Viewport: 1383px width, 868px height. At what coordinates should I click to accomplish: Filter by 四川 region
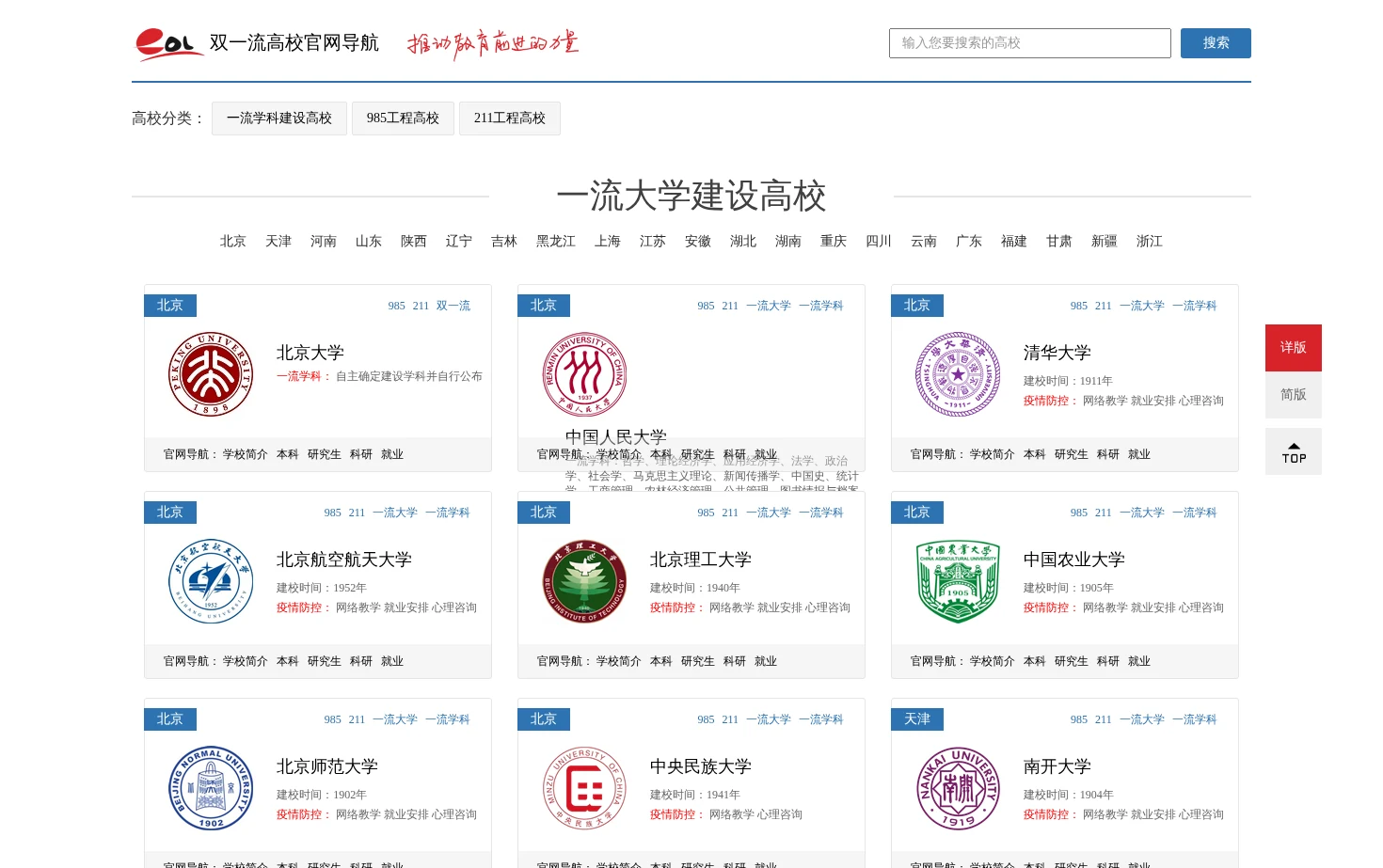tap(879, 242)
